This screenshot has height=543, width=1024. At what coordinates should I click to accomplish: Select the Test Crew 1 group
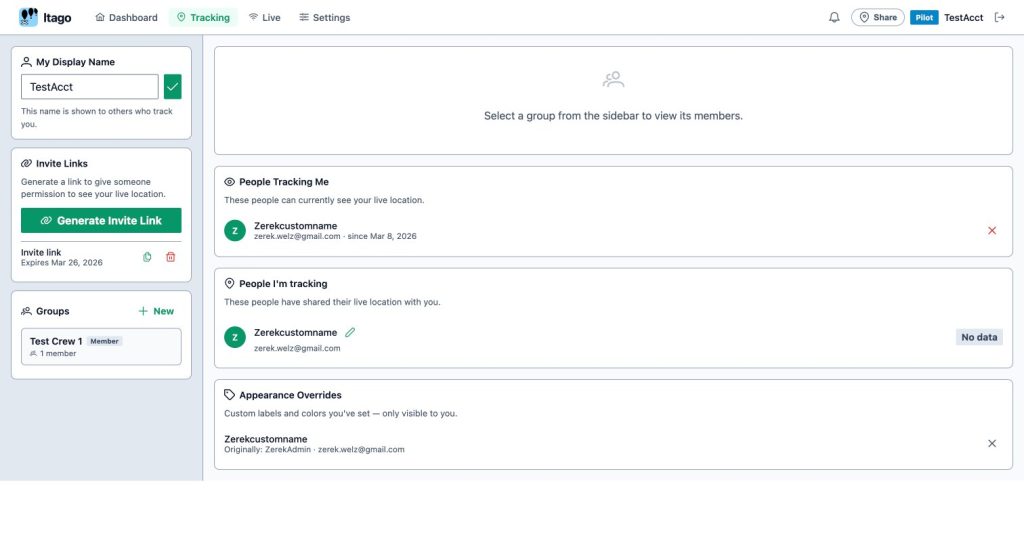(101, 346)
